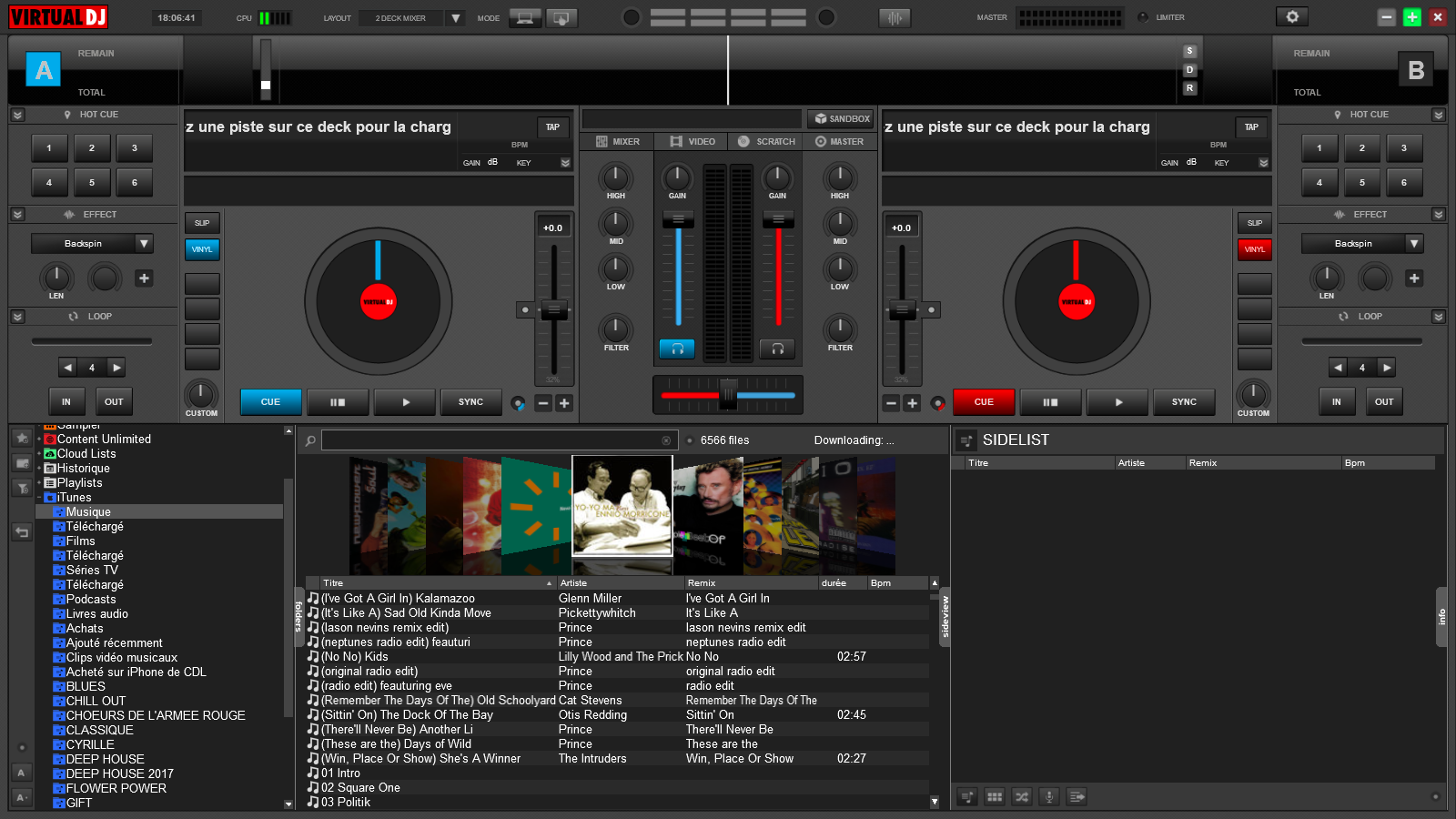Switch to the VIDEO tab
The width and height of the screenshot is (1456, 819).
pyautogui.click(x=693, y=142)
